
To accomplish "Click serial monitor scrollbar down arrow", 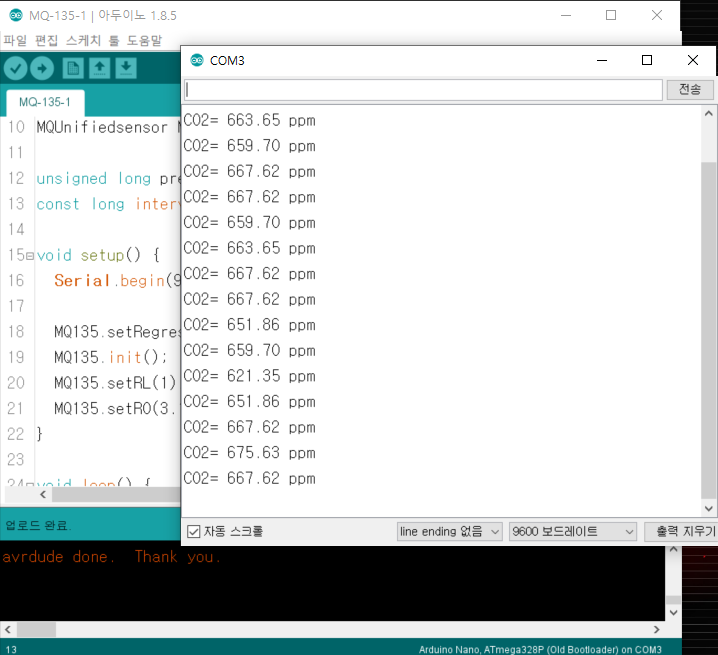I will (x=708, y=508).
